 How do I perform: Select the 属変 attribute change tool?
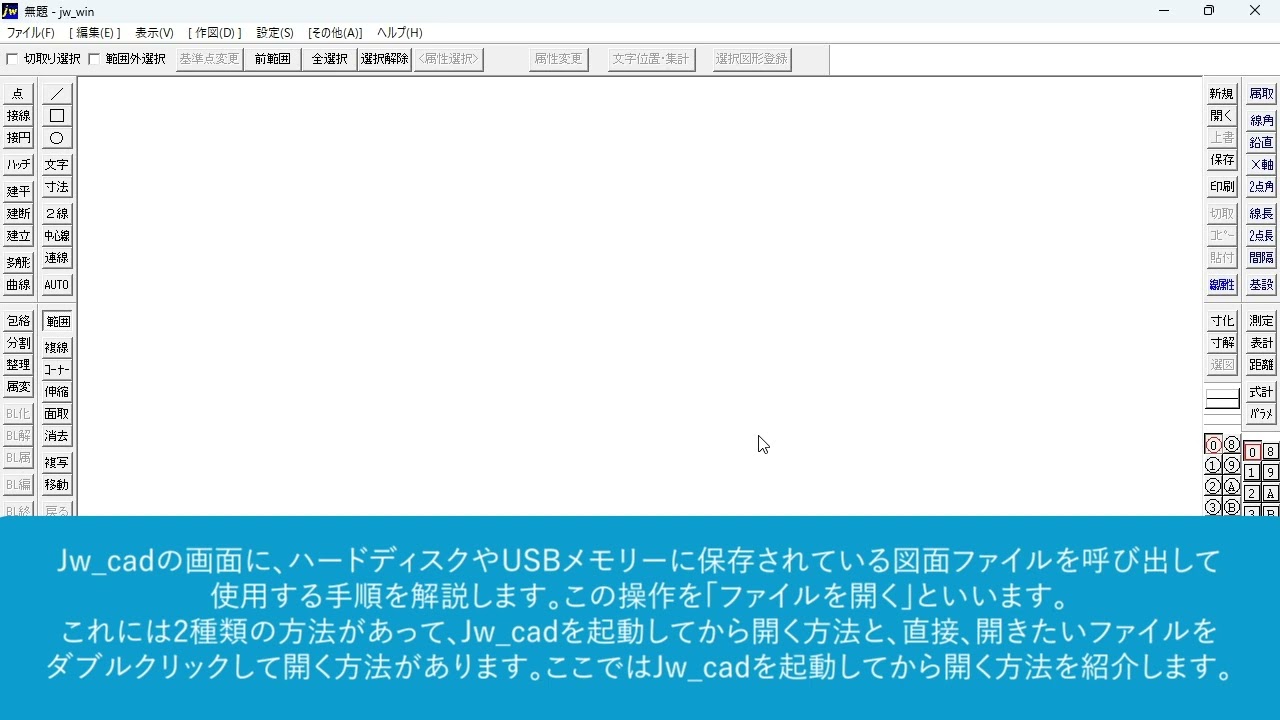(18, 387)
